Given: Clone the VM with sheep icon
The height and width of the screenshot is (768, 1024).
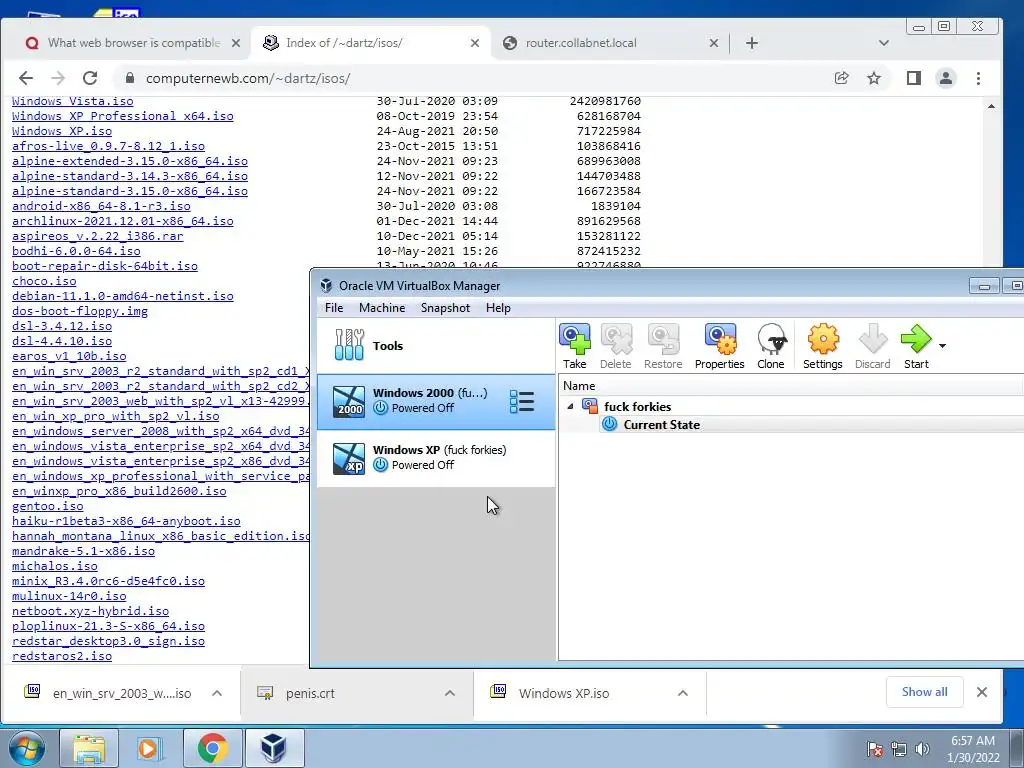Looking at the screenshot, I should tap(771, 347).
